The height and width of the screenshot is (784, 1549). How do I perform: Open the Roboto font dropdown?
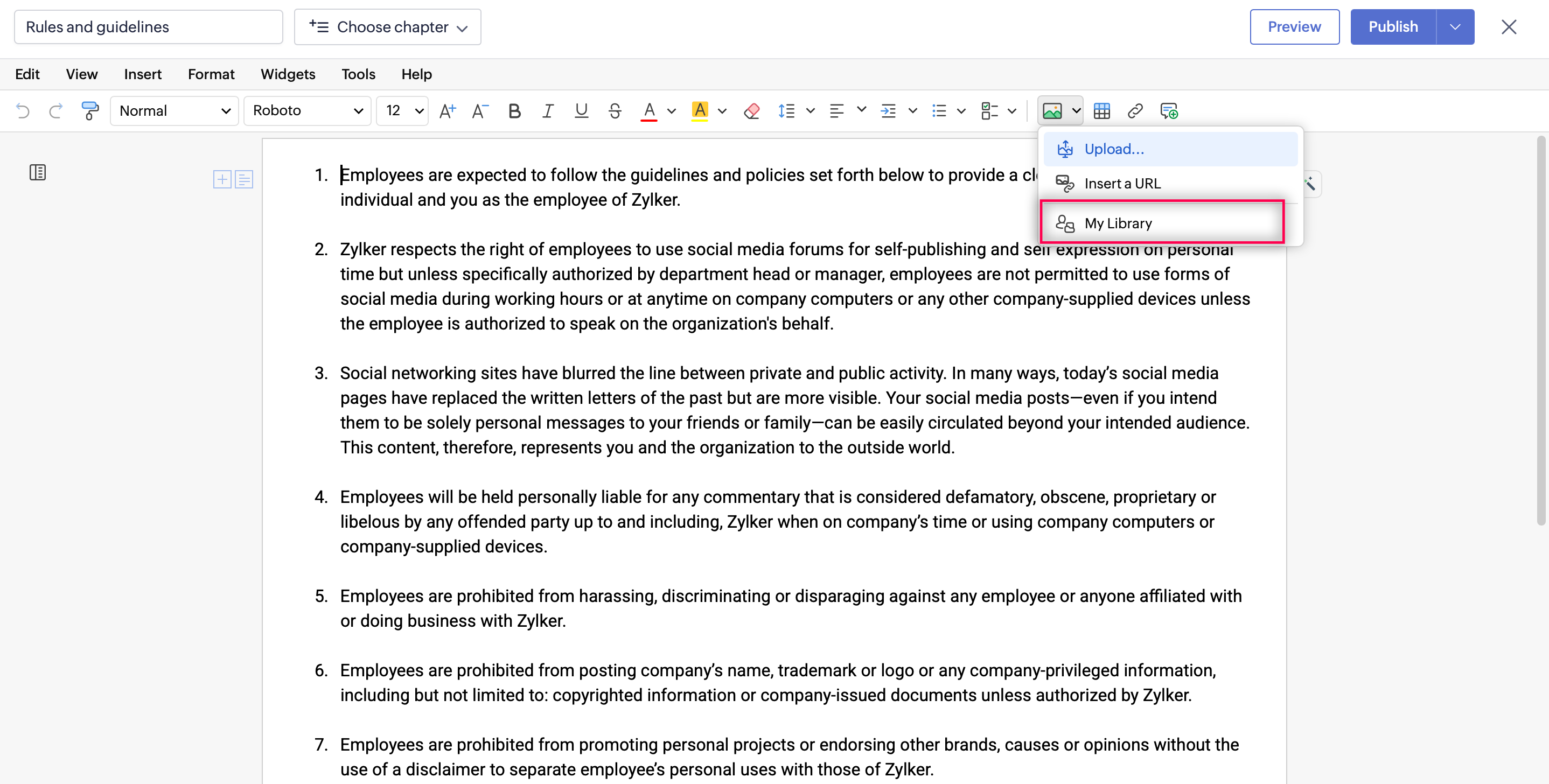[308, 110]
